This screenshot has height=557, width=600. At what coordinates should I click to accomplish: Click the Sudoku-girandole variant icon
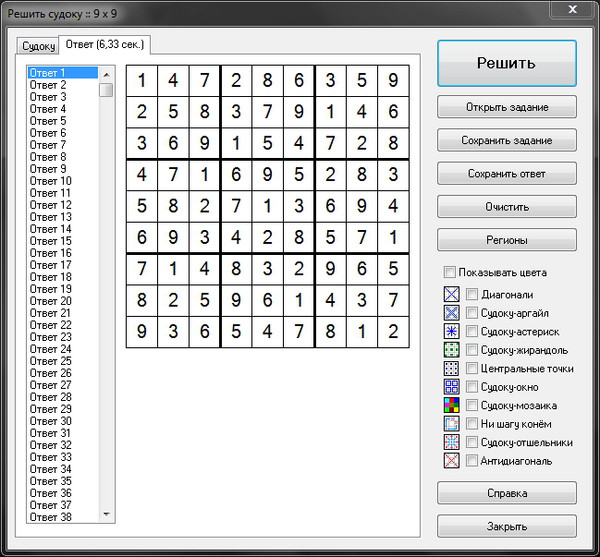click(452, 350)
